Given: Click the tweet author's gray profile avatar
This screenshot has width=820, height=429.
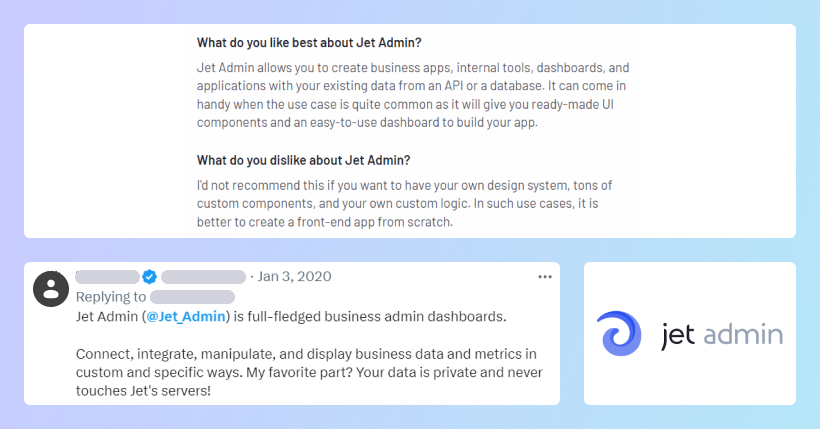Looking at the screenshot, I should tap(50, 288).
